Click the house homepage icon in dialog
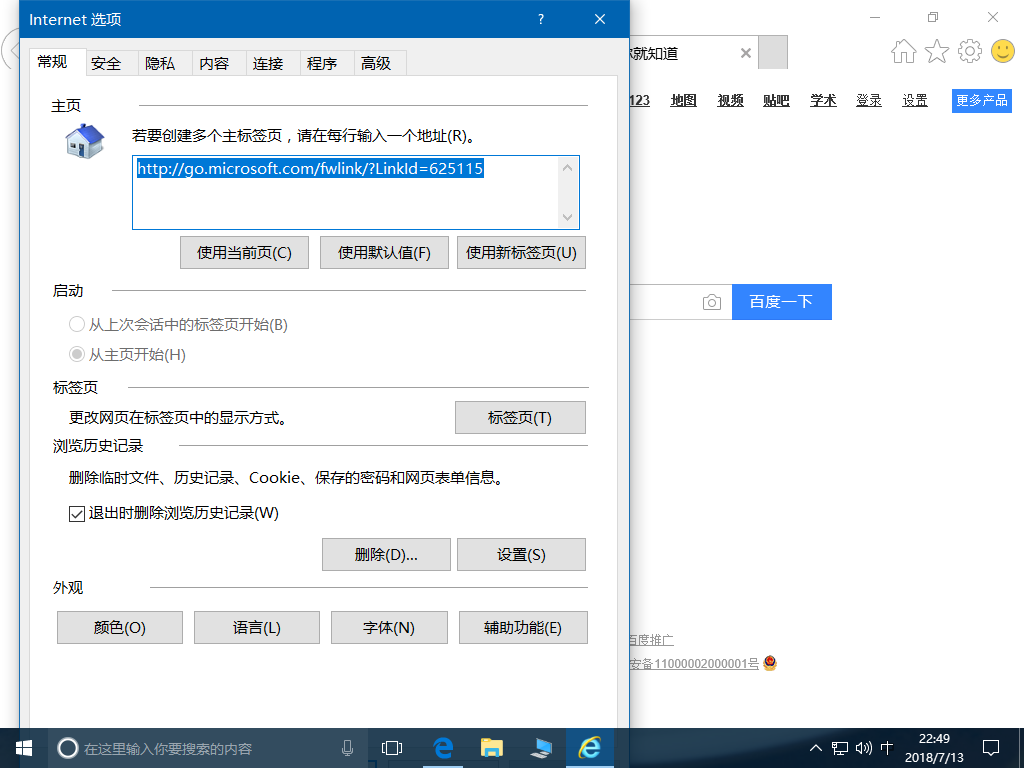The width and height of the screenshot is (1024, 768). [85, 140]
